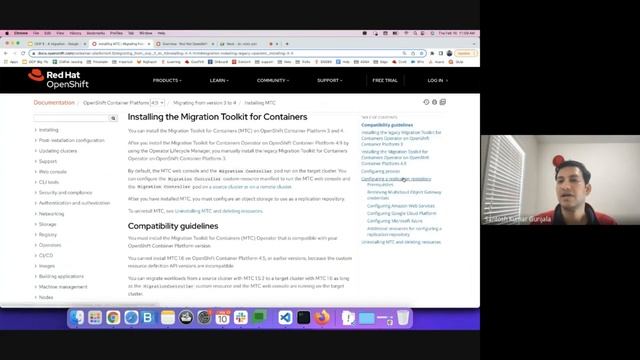640x360 pixels.
Task: Open the blue B app in Dock
Action: click(x=148, y=318)
